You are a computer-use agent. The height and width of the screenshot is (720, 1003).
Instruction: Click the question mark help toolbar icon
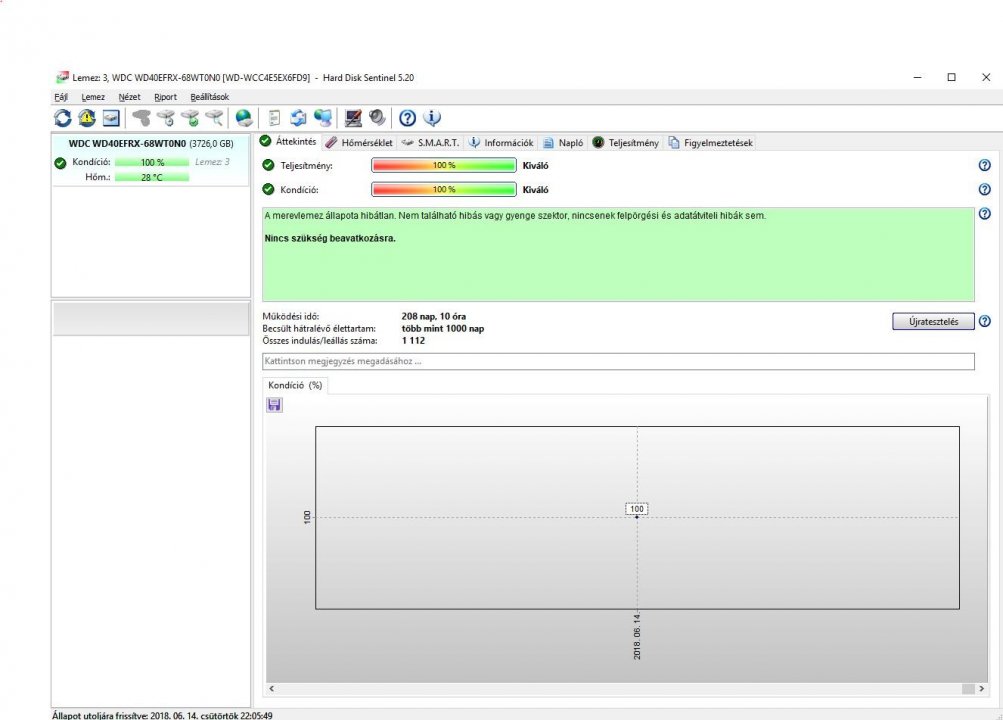407,118
